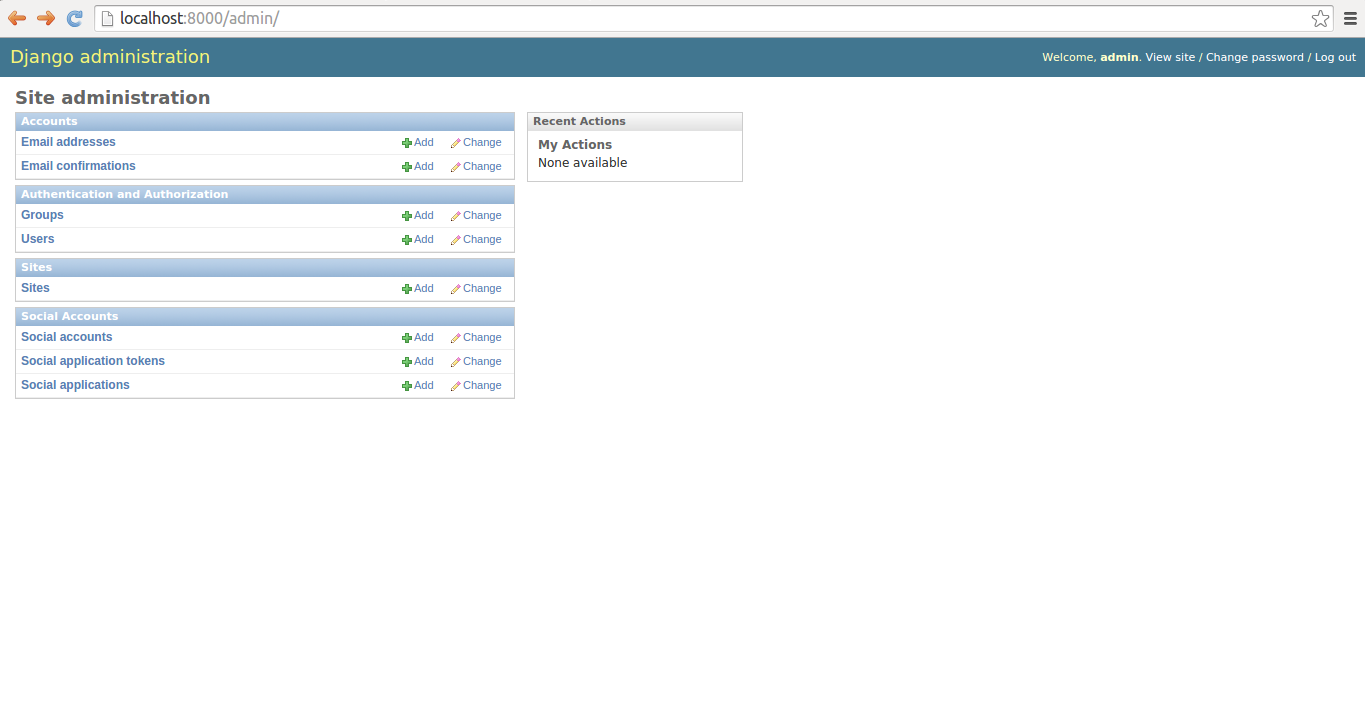Open the browser hamburger menu

[1350, 18]
